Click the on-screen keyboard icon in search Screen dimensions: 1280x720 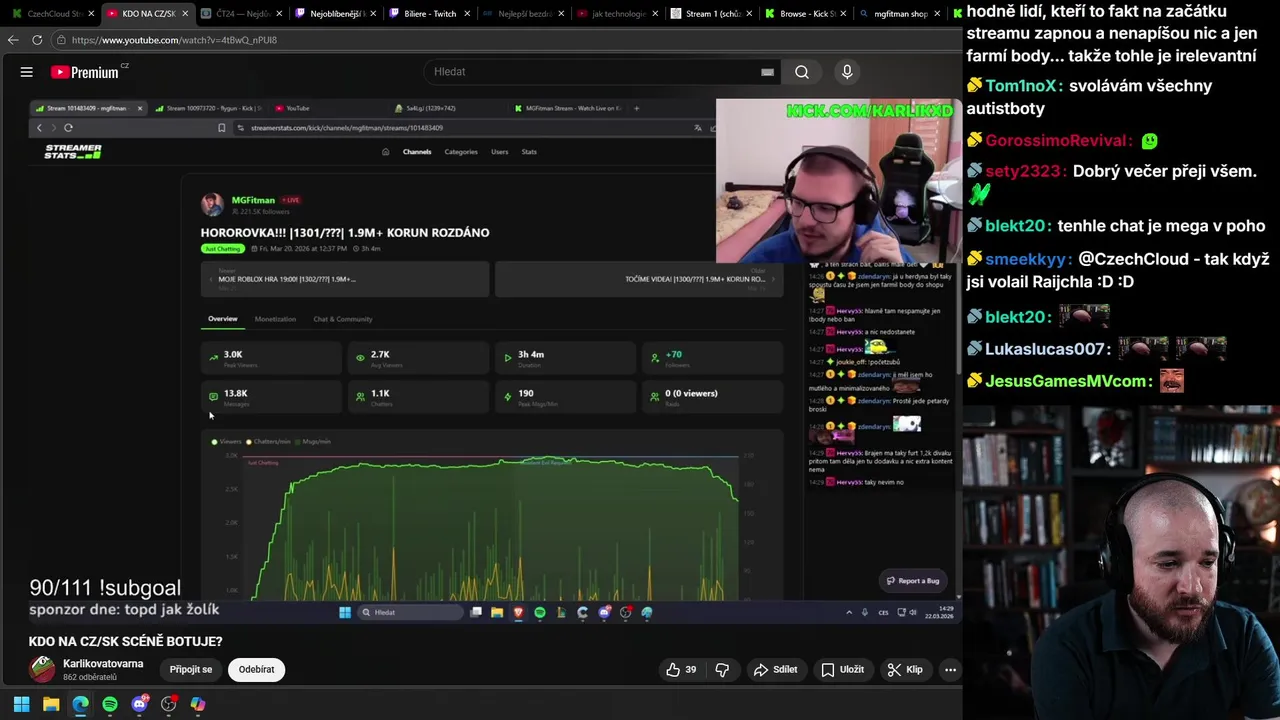click(x=767, y=72)
